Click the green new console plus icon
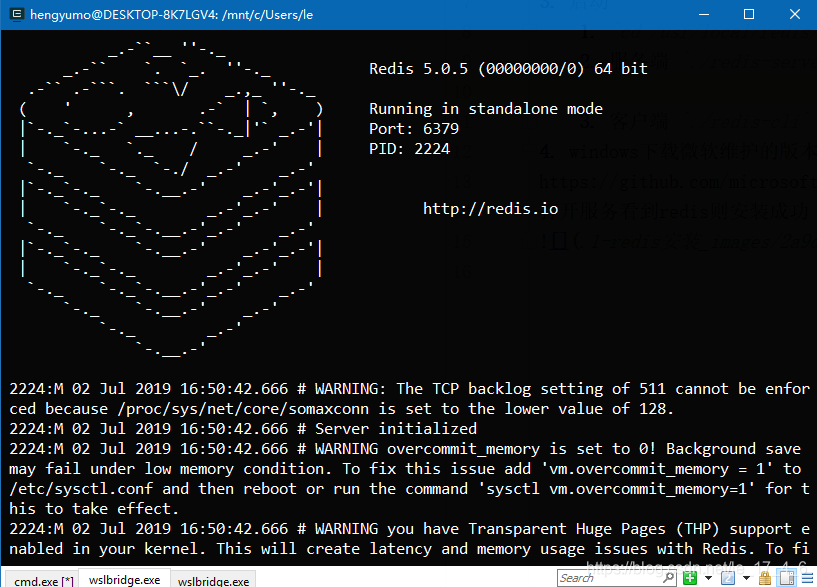The image size is (817, 587). click(690, 578)
